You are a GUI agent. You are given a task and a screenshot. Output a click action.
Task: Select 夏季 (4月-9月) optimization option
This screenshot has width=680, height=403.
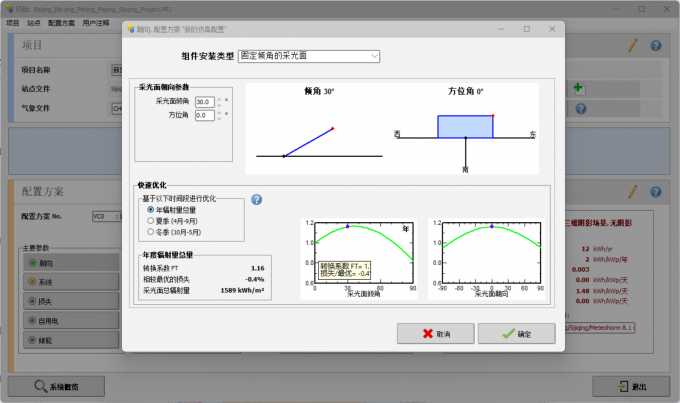[151, 220]
